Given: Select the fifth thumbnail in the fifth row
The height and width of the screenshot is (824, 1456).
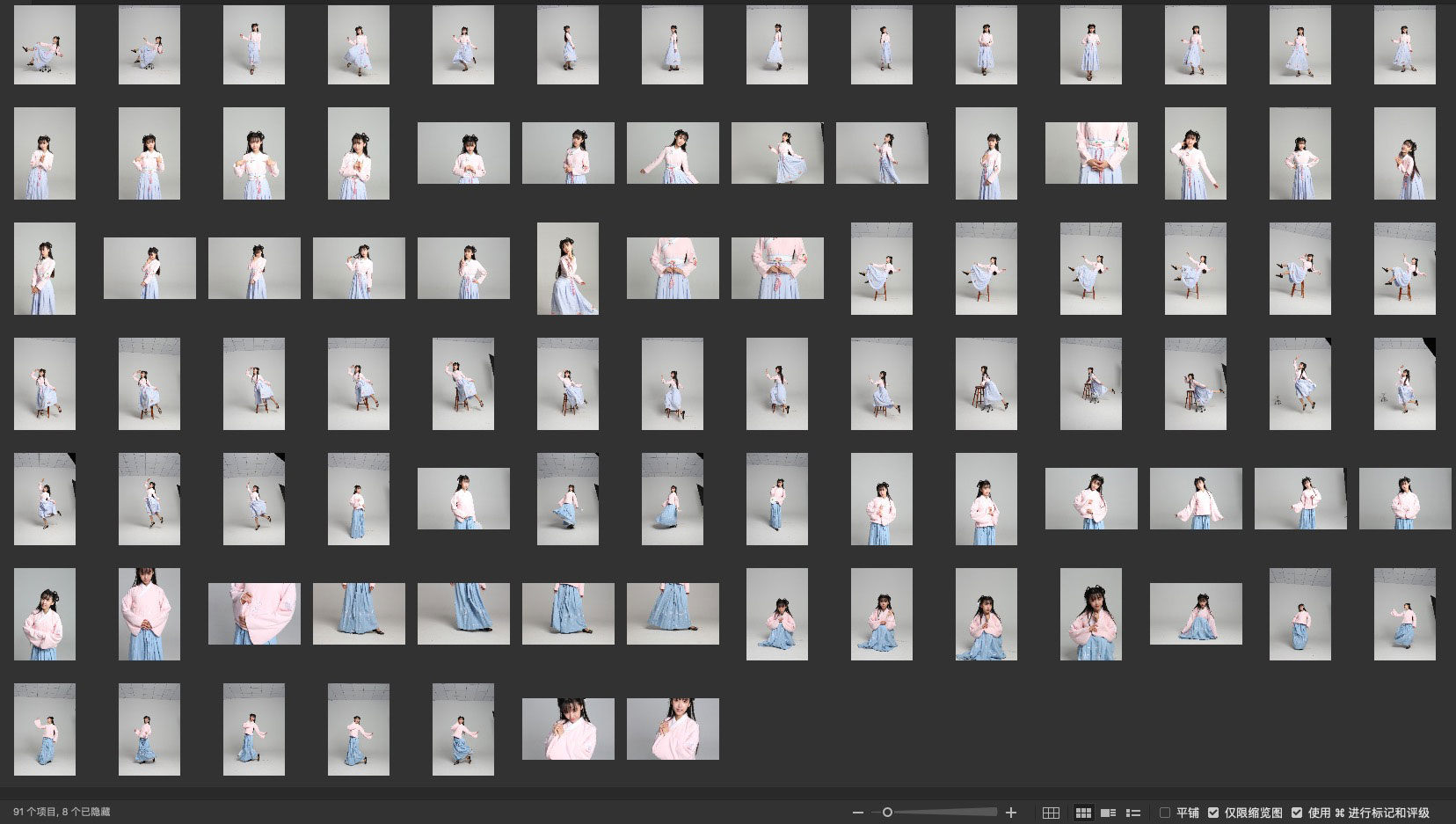Looking at the screenshot, I should [463, 499].
